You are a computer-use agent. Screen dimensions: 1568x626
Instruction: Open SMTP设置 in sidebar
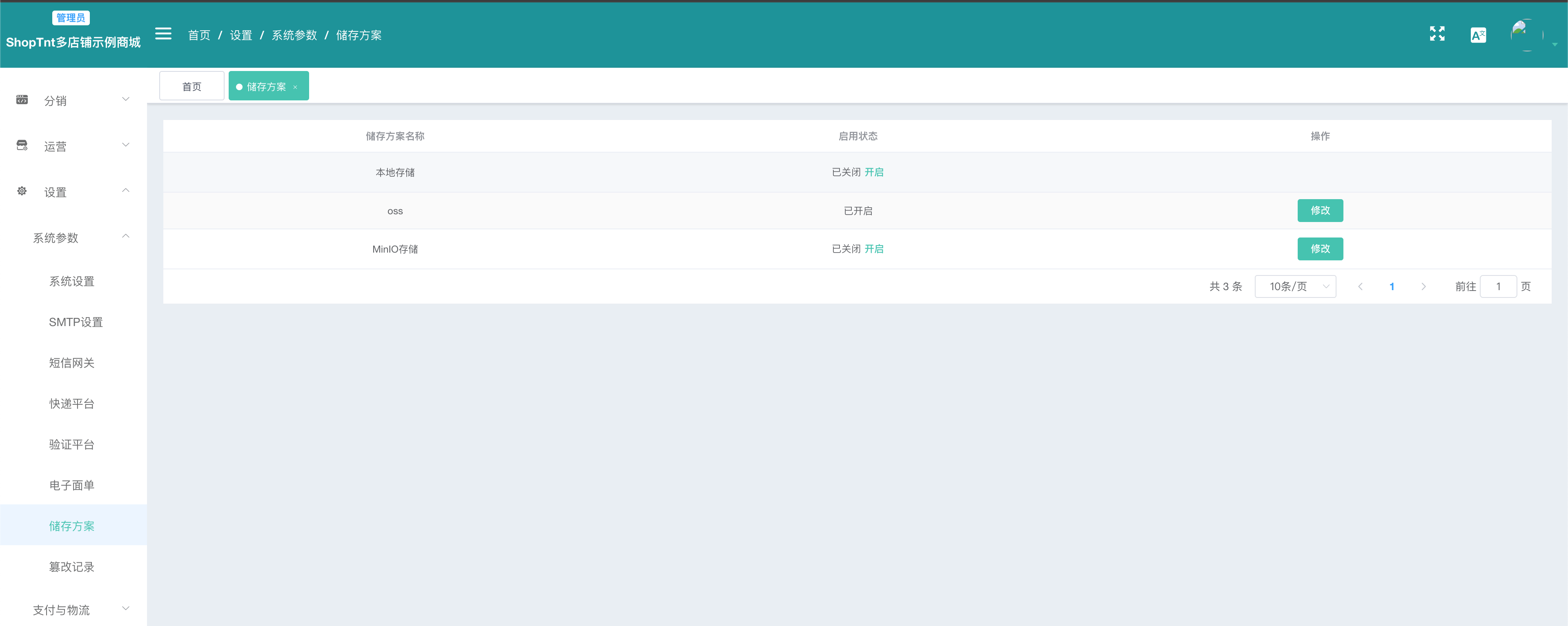pyautogui.click(x=76, y=322)
